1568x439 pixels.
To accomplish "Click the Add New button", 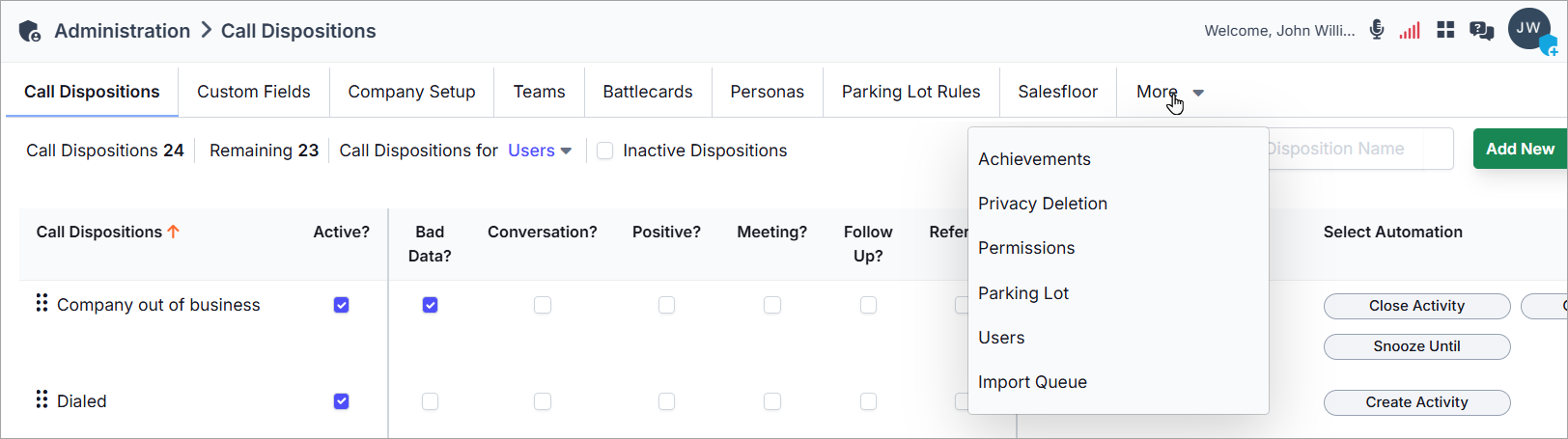I will (x=1520, y=149).
